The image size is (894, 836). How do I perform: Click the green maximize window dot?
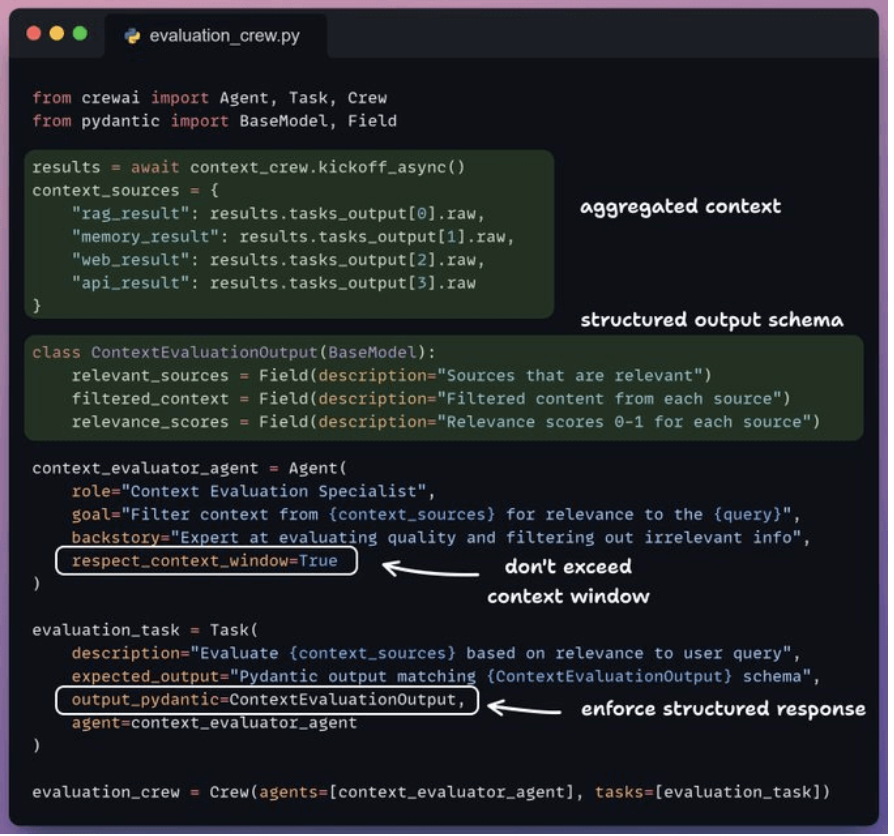80,33
